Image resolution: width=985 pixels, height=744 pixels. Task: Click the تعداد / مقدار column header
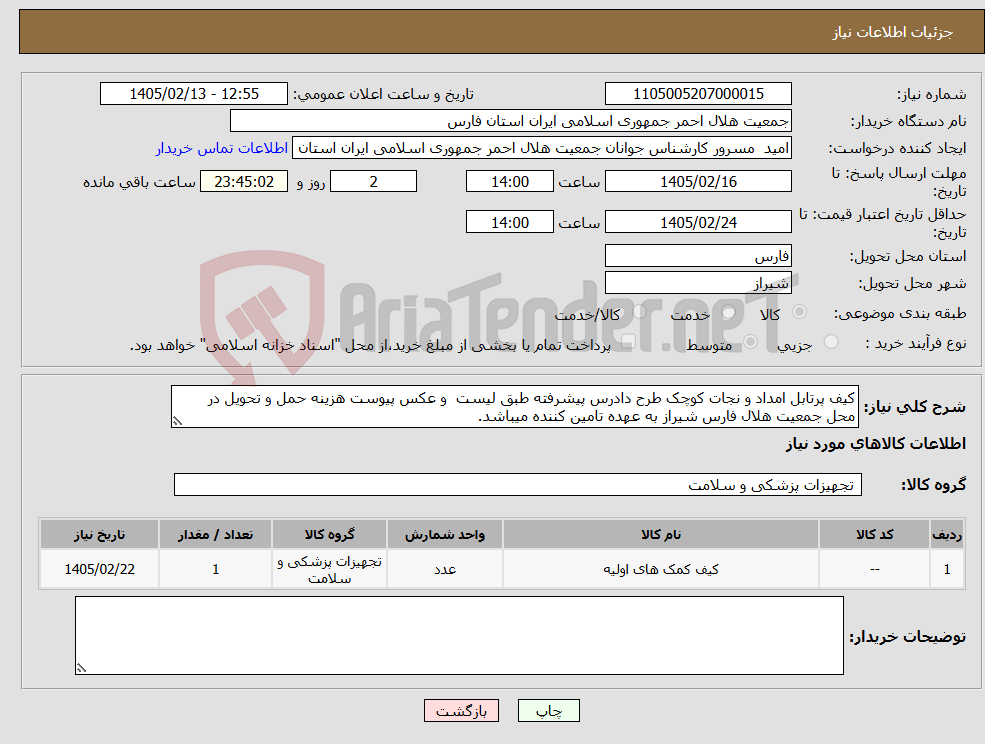coord(215,534)
